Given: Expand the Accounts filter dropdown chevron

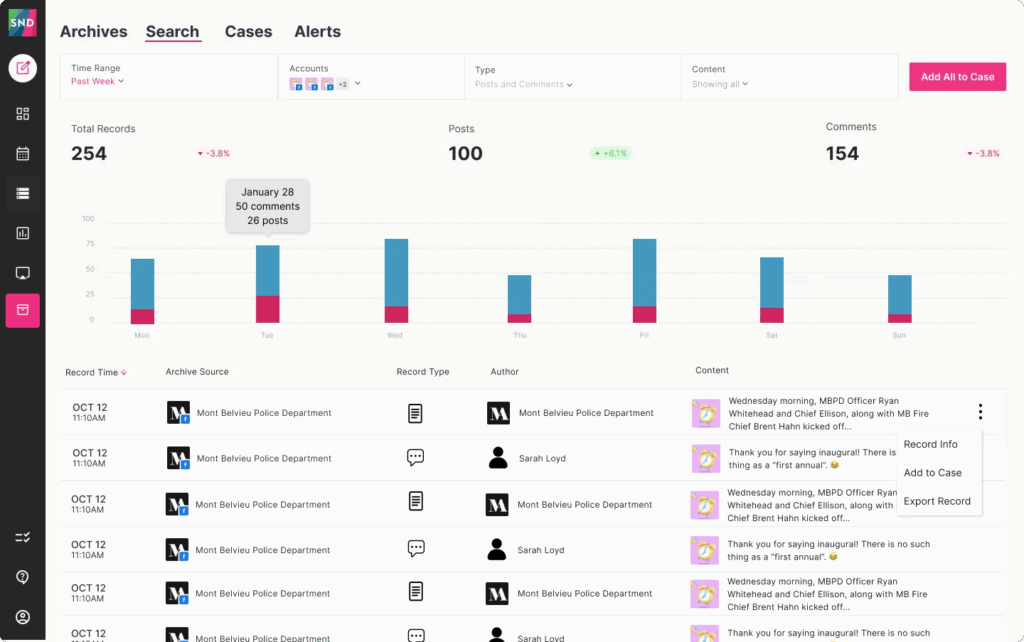Looking at the screenshot, I should [x=357, y=84].
